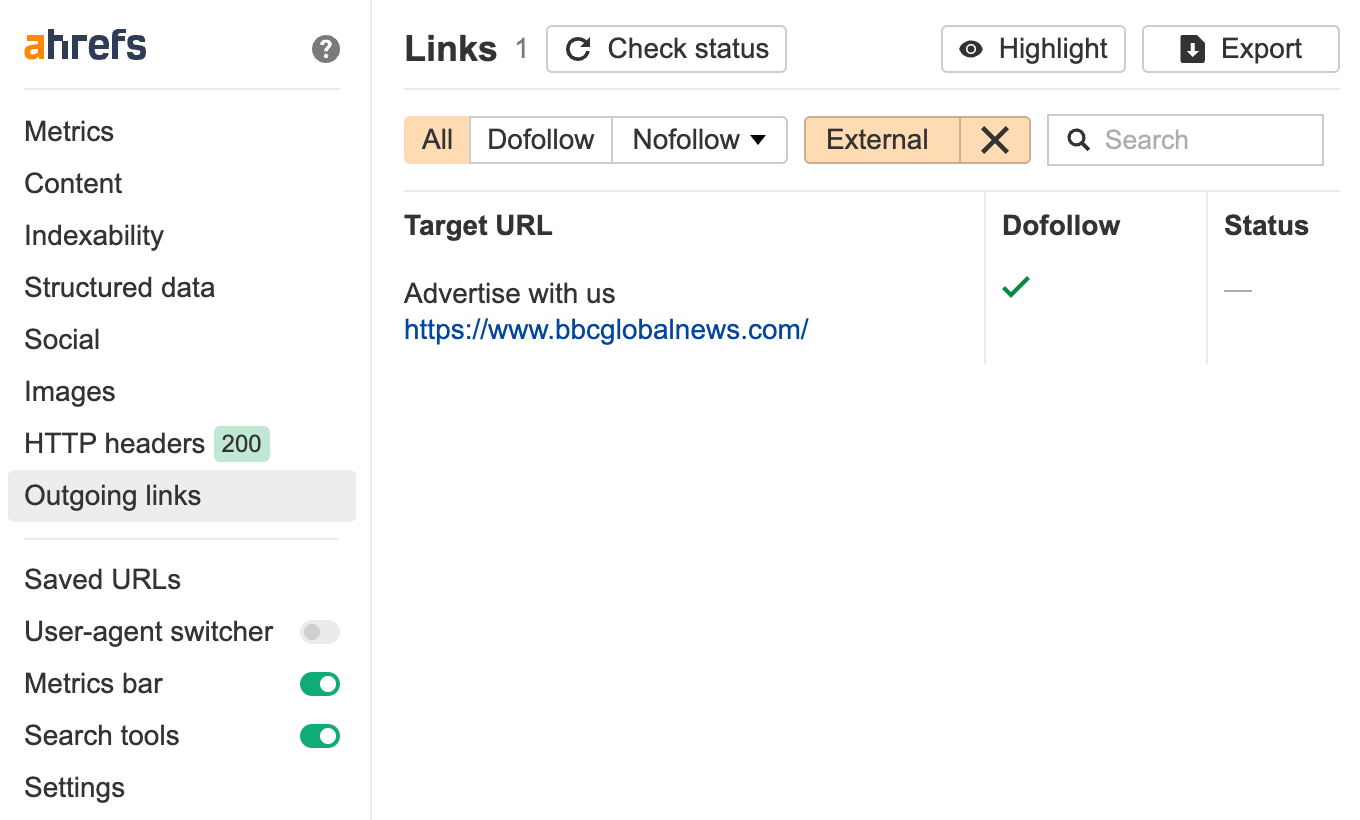Open the bbcglobalnews.com target URL link
The height and width of the screenshot is (820, 1360).
[606, 329]
